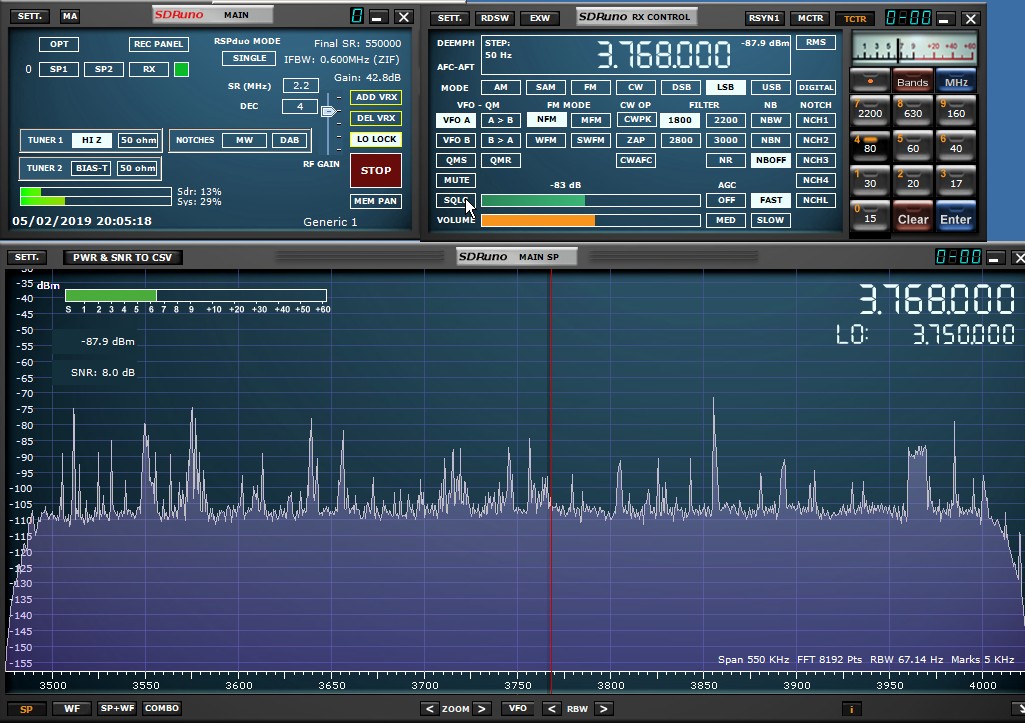Set AGC to OFF
This screenshot has width=1025, height=723.
(x=726, y=200)
